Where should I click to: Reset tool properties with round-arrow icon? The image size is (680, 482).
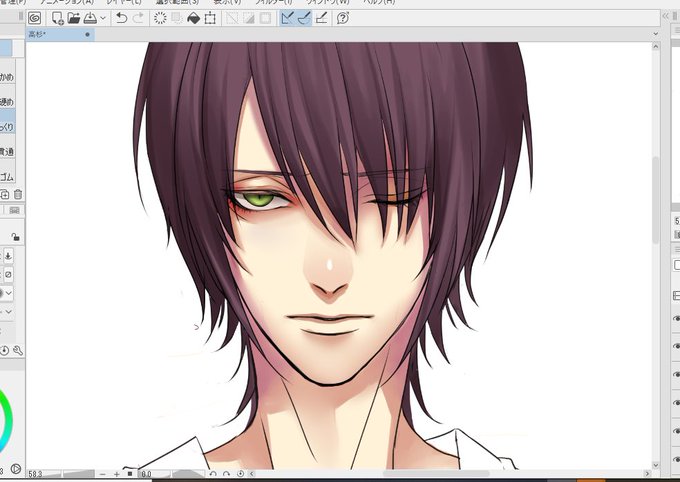(x=4, y=351)
